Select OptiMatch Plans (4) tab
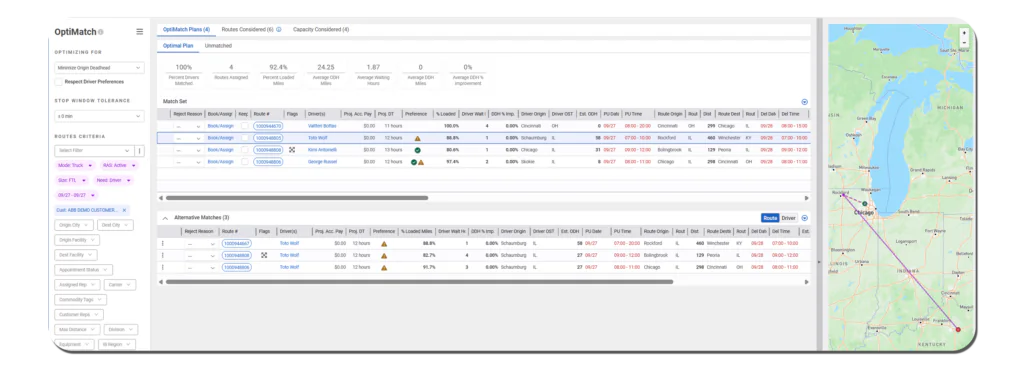This screenshot has height=368, width=1024. coord(186,29)
